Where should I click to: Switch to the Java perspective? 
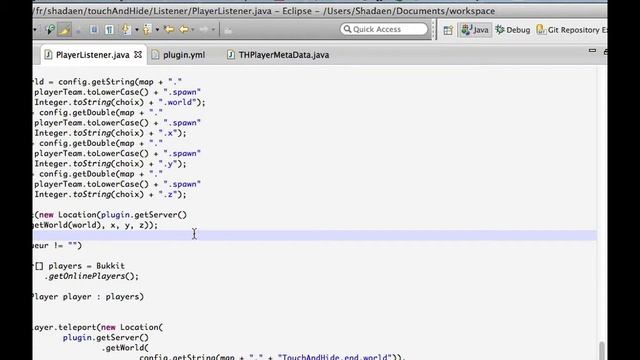coord(475,30)
